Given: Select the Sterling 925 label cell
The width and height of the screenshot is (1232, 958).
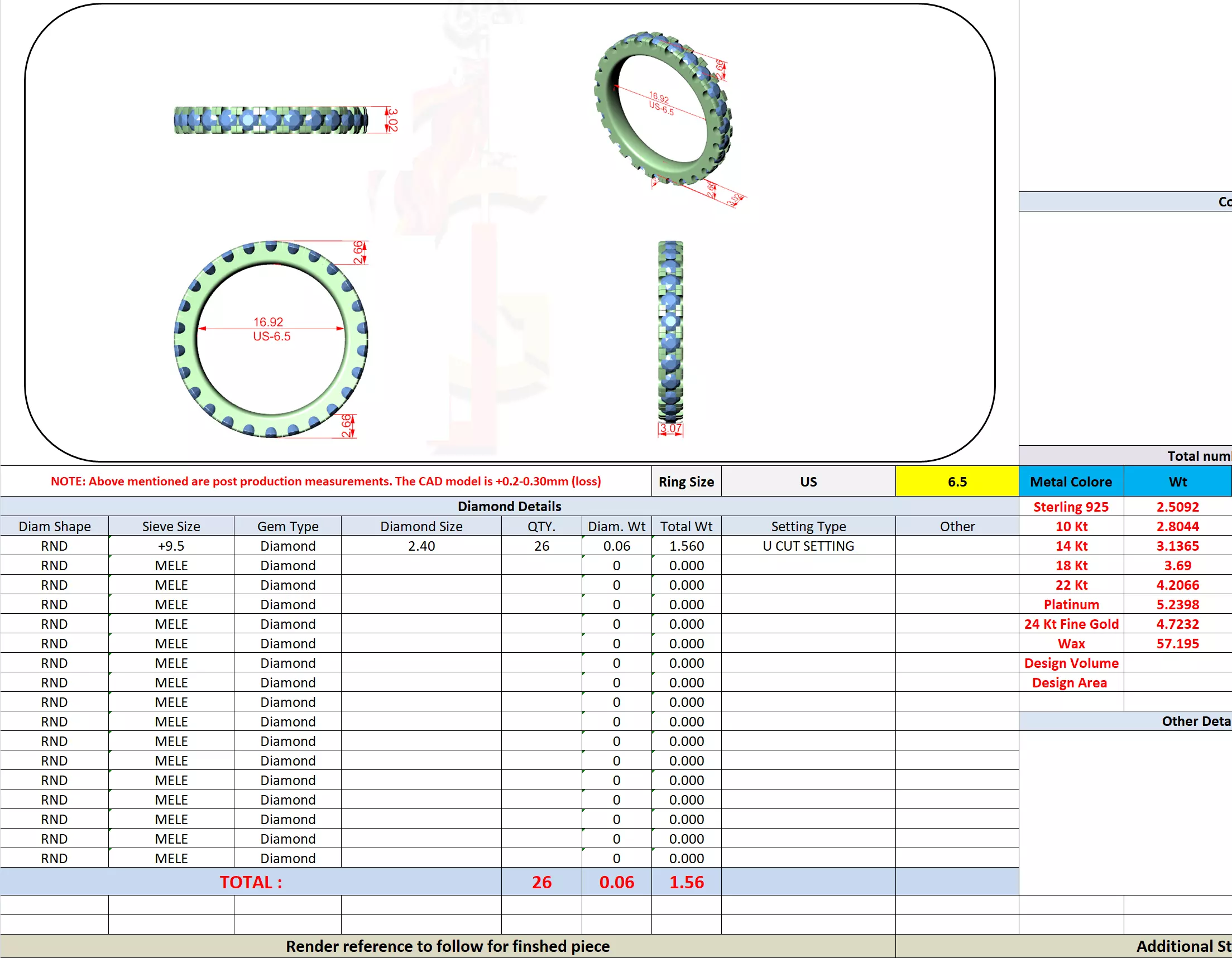Looking at the screenshot, I should tap(1071, 507).
